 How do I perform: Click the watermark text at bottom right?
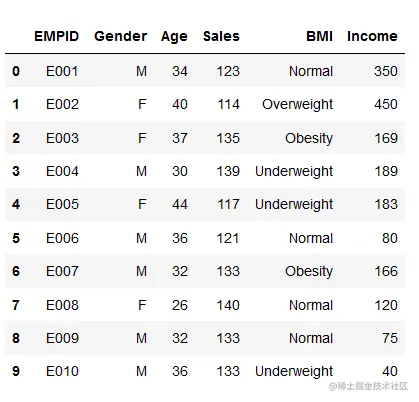(x=368, y=386)
